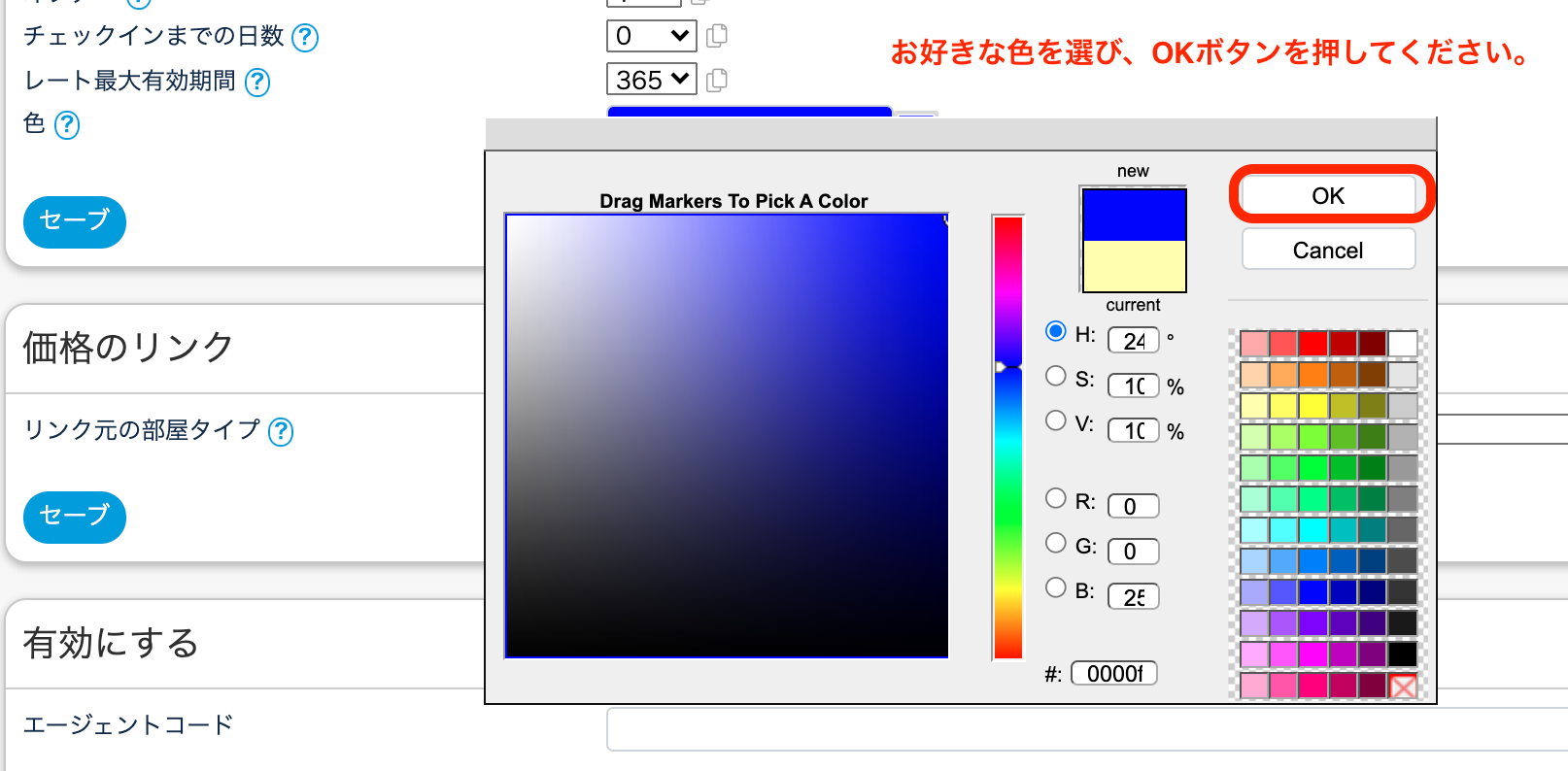The image size is (1568, 771).
Task: Choose the black swatch in the palette
Action: pos(1402,654)
